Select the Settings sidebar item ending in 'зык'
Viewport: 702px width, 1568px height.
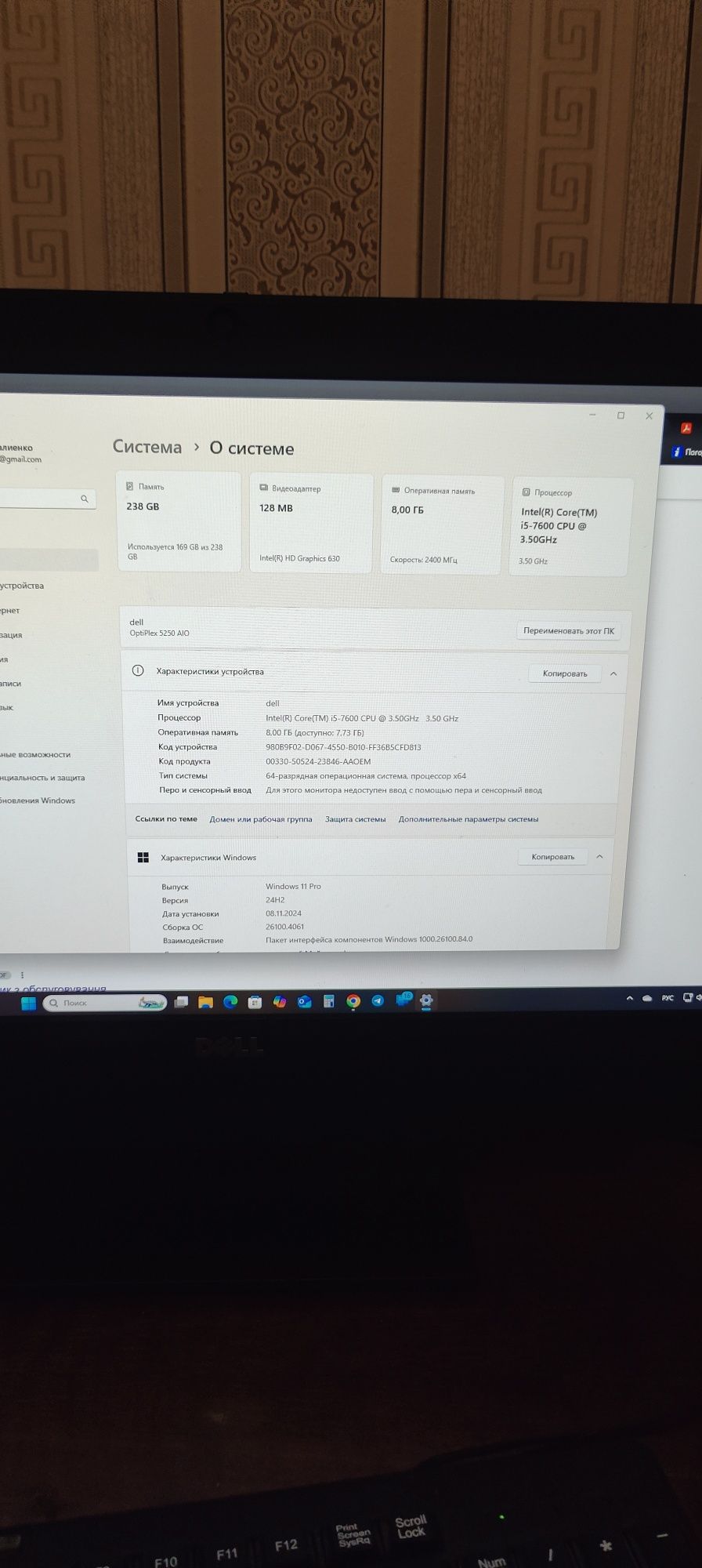(7, 707)
